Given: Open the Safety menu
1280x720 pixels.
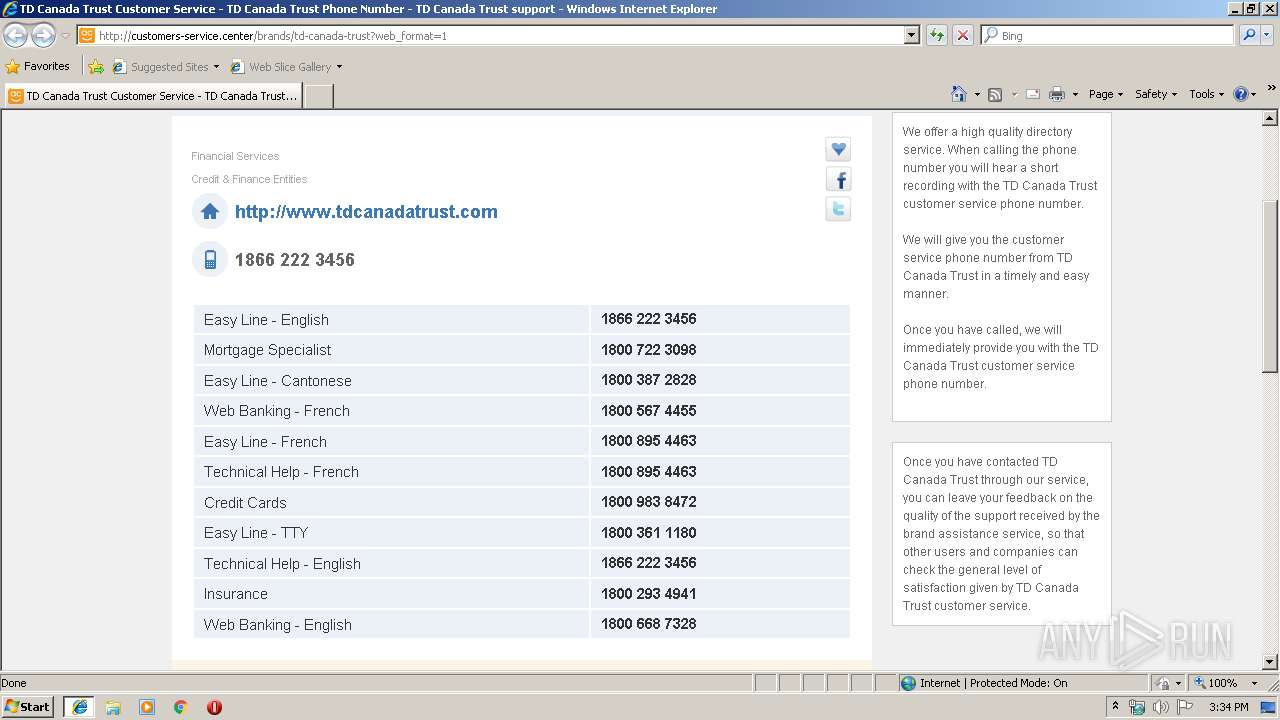Looking at the screenshot, I should (x=1155, y=94).
